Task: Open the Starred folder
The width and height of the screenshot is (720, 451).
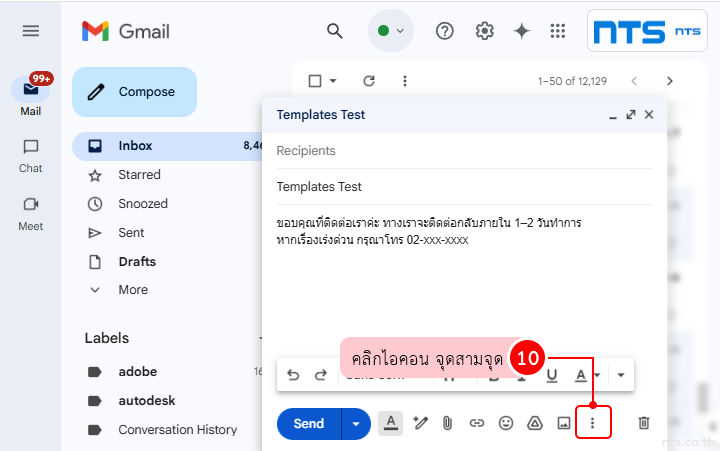Action: 139,174
